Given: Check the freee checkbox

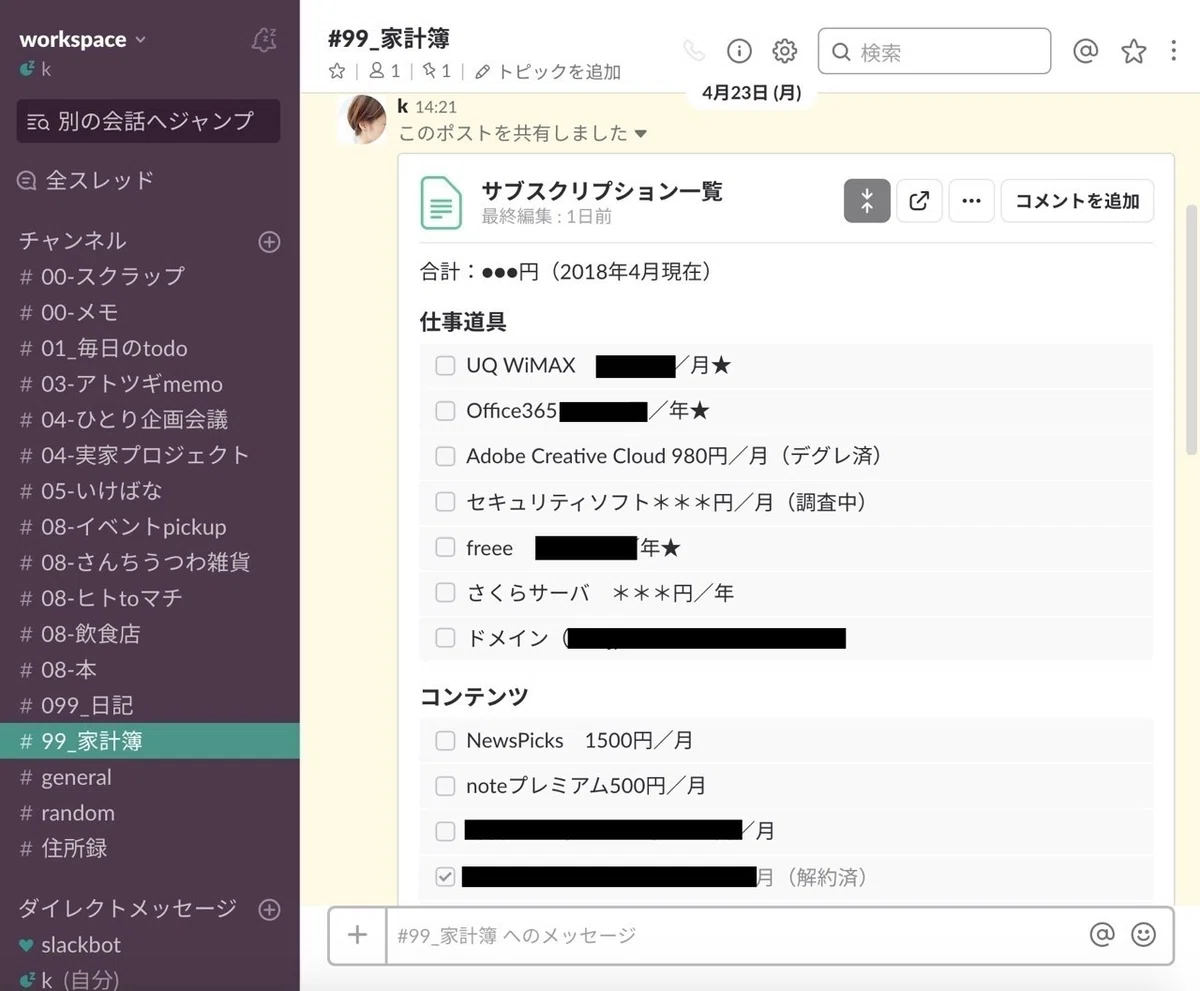Looking at the screenshot, I should [x=445, y=548].
